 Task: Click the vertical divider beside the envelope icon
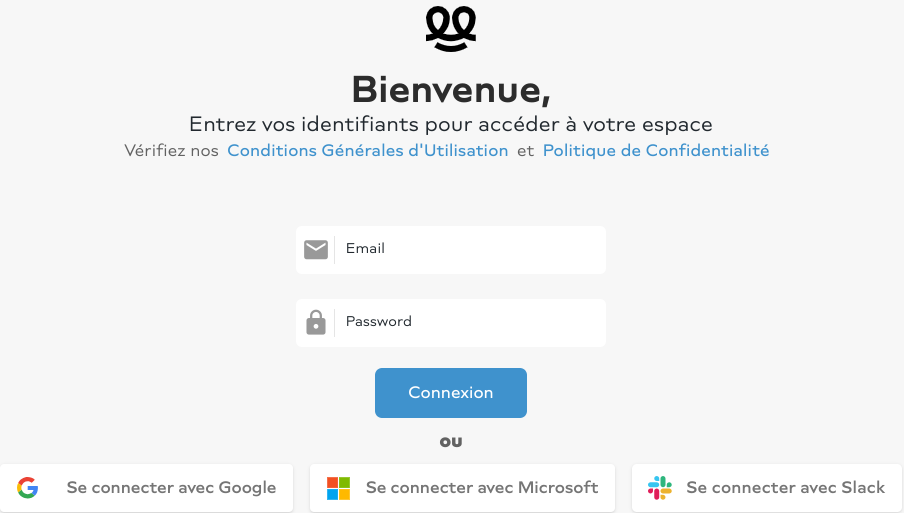[x=334, y=250]
